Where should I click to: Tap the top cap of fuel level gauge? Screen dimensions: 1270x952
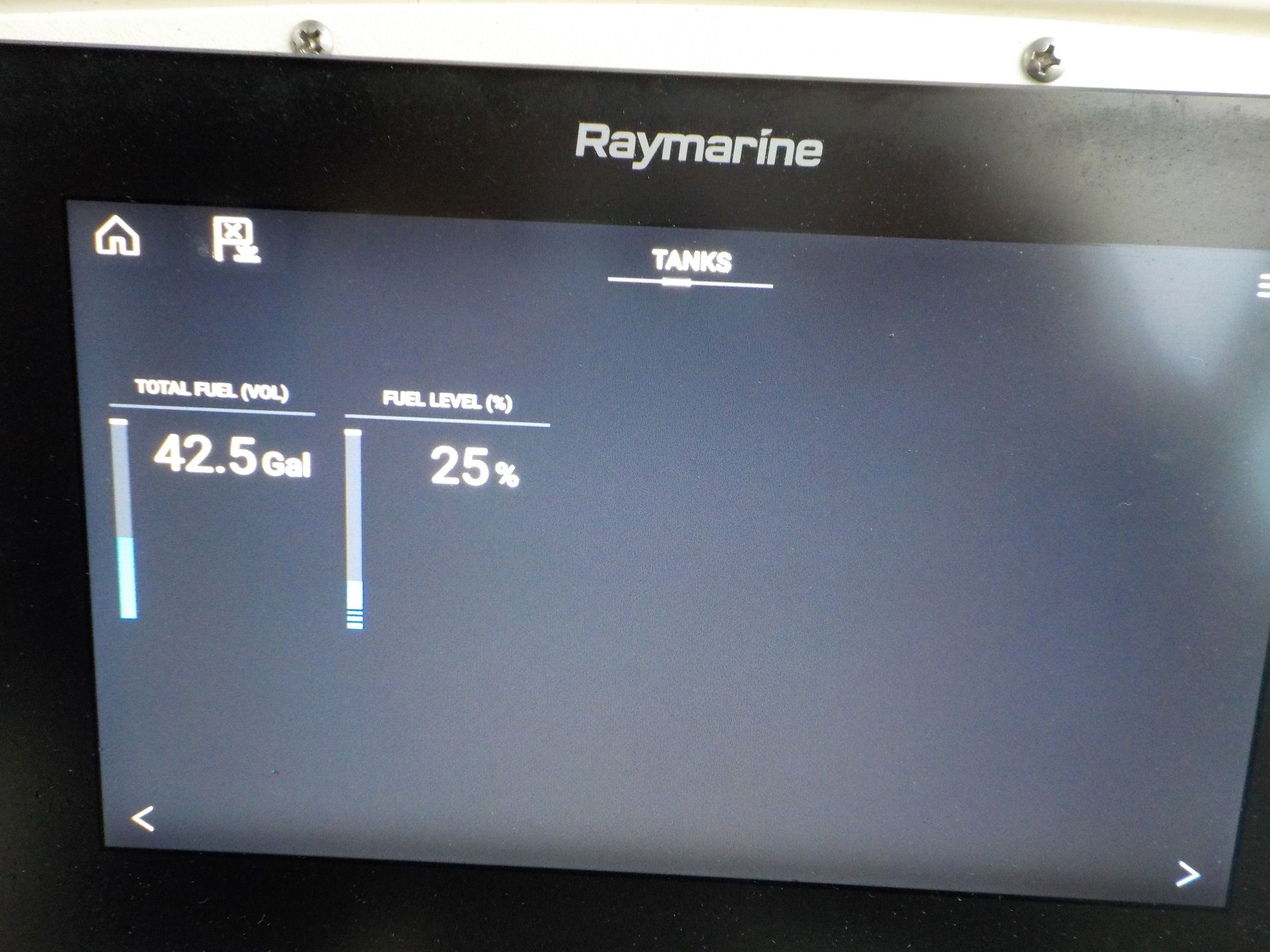click(353, 433)
